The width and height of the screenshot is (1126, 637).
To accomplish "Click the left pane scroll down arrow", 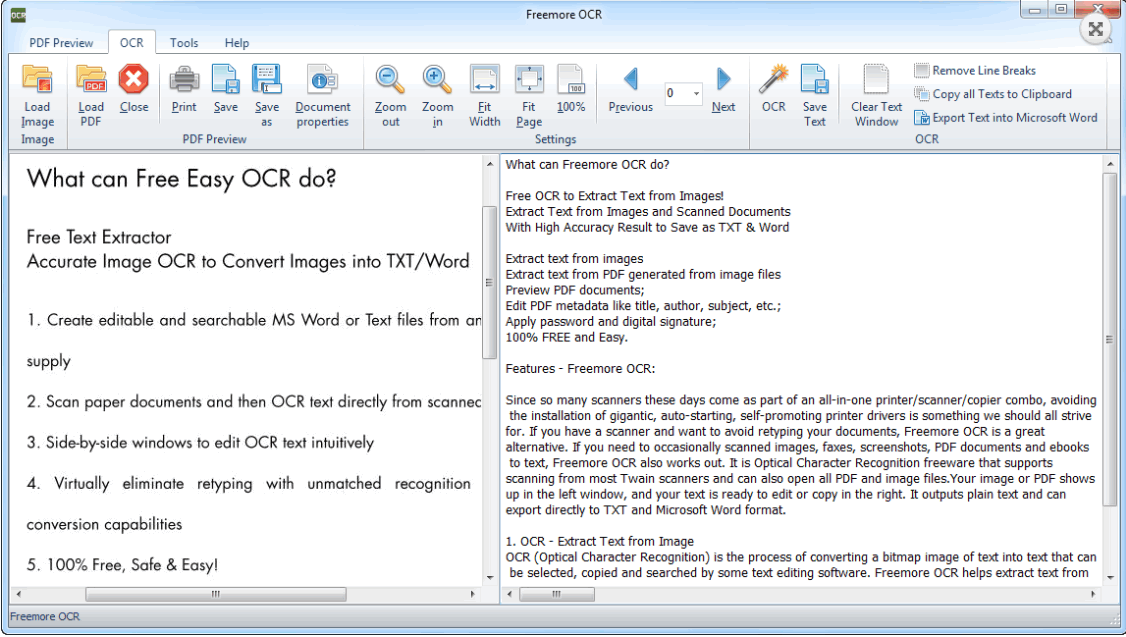I will point(490,577).
